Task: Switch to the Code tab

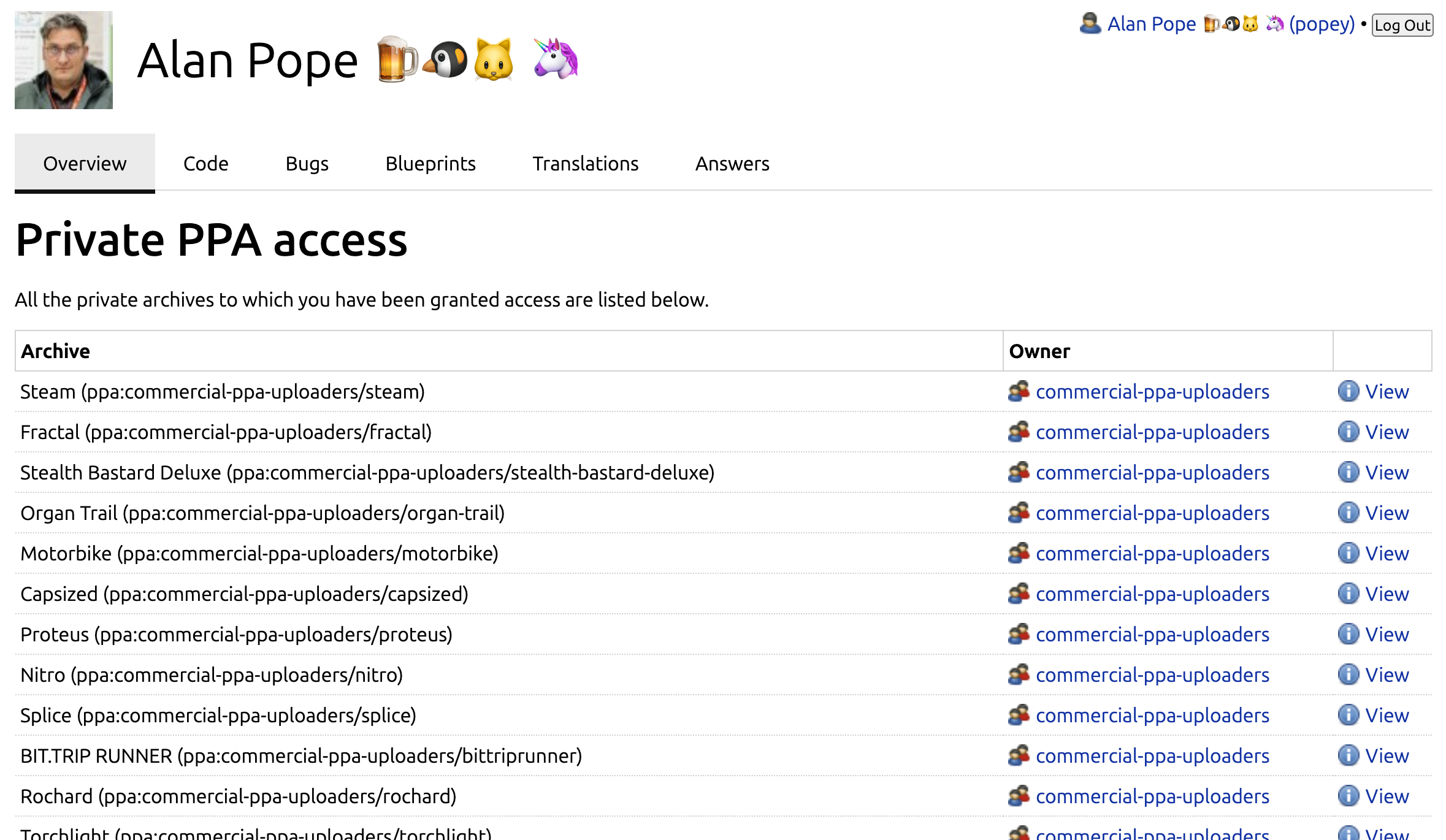Action: tap(206, 164)
